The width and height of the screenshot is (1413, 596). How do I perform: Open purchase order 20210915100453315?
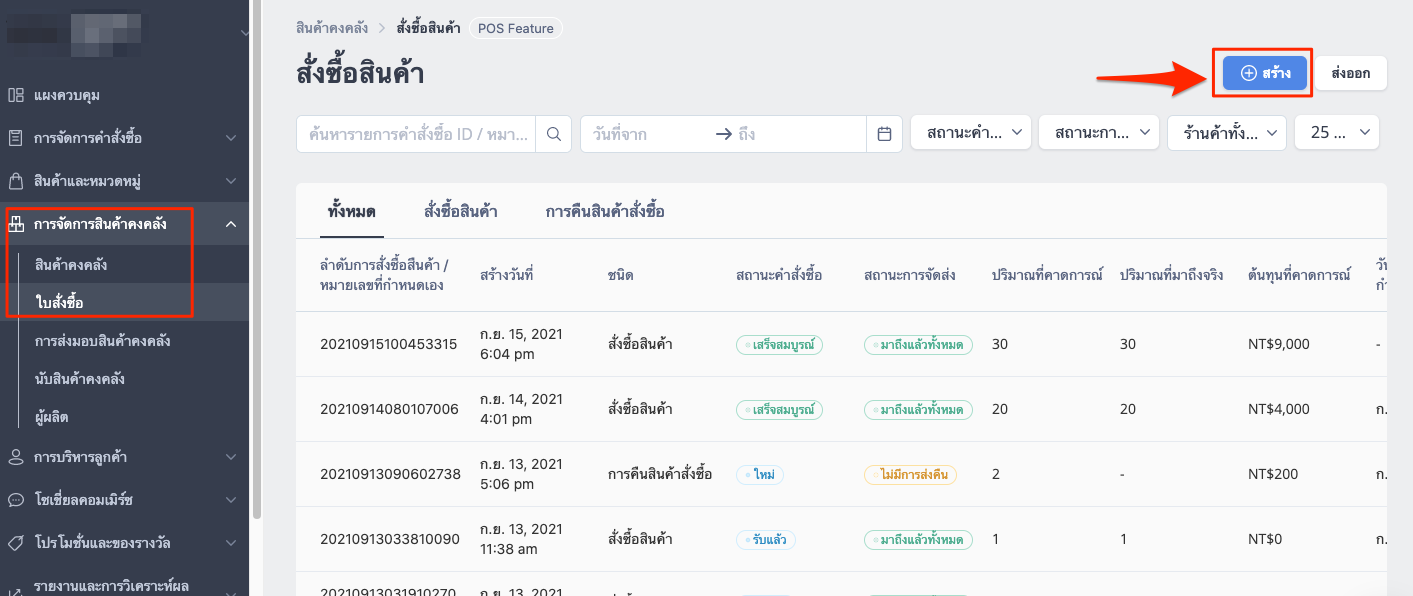388,344
